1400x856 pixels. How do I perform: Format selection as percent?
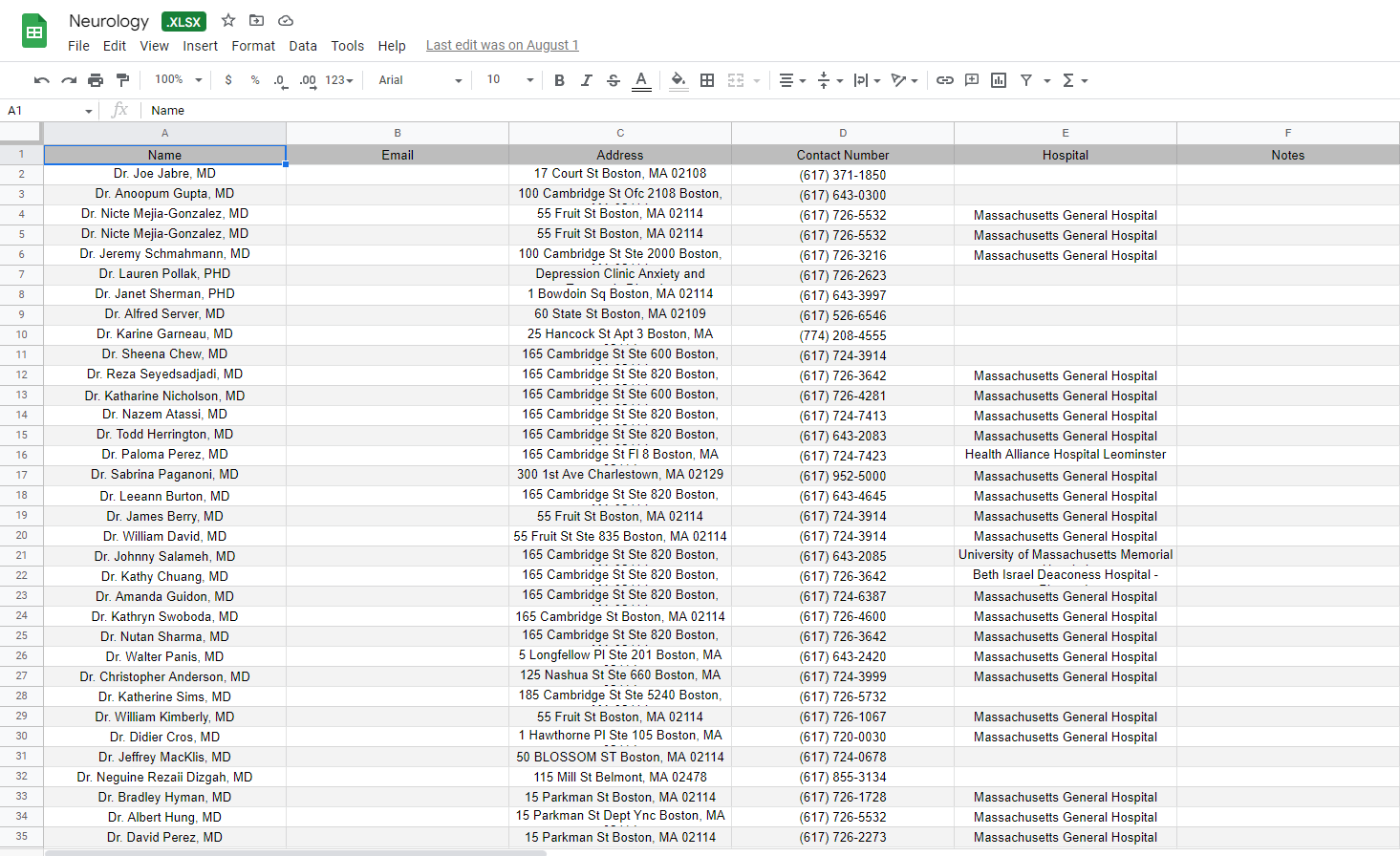(x=255, y=80)
